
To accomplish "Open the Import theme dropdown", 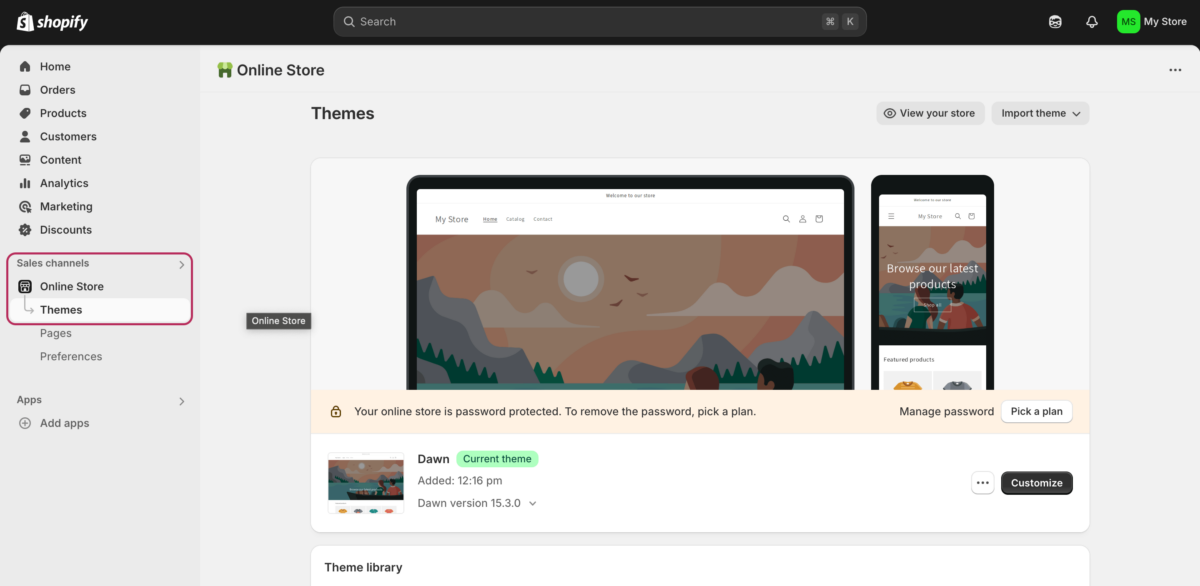I will 1040,113.
